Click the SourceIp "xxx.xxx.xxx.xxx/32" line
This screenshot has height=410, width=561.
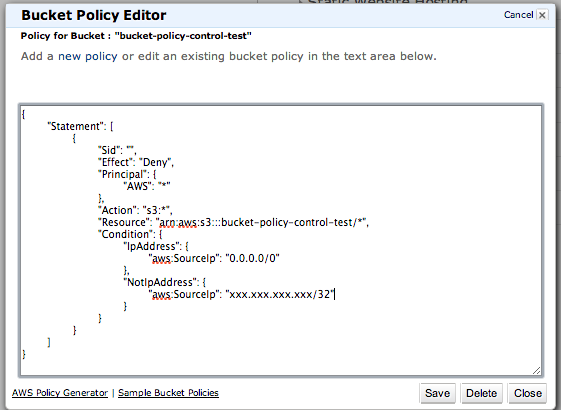coord(242,294)
